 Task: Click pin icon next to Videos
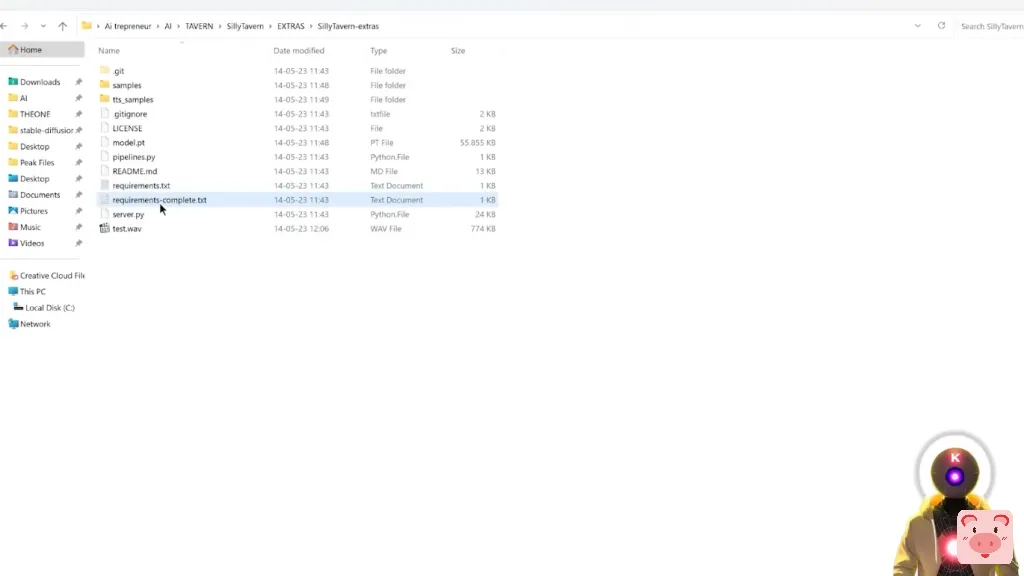click(78, 243)
